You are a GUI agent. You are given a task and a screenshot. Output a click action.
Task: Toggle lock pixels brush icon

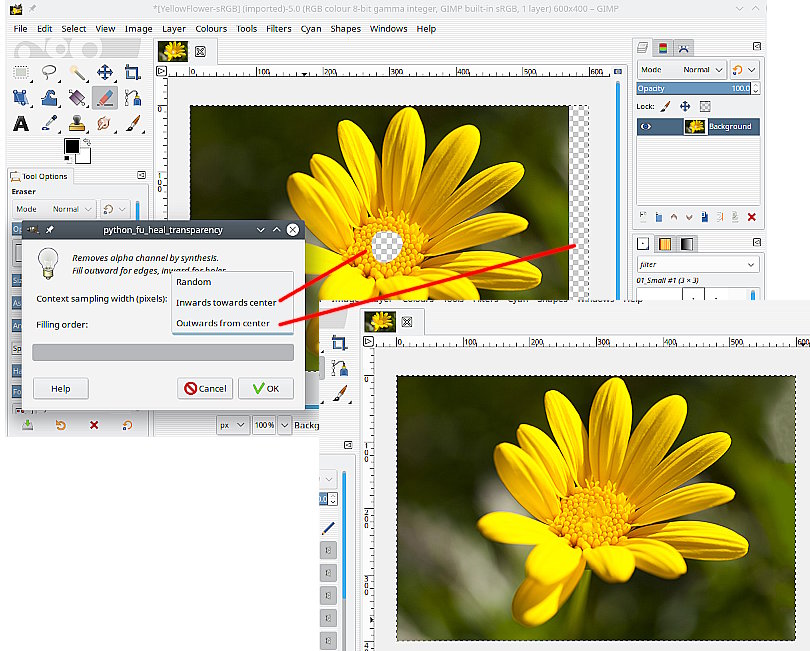point(665,106)
